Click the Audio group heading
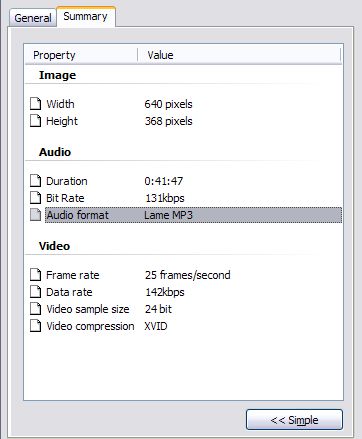This screenshot has width=362, height=439. click(x=55, y=152)
